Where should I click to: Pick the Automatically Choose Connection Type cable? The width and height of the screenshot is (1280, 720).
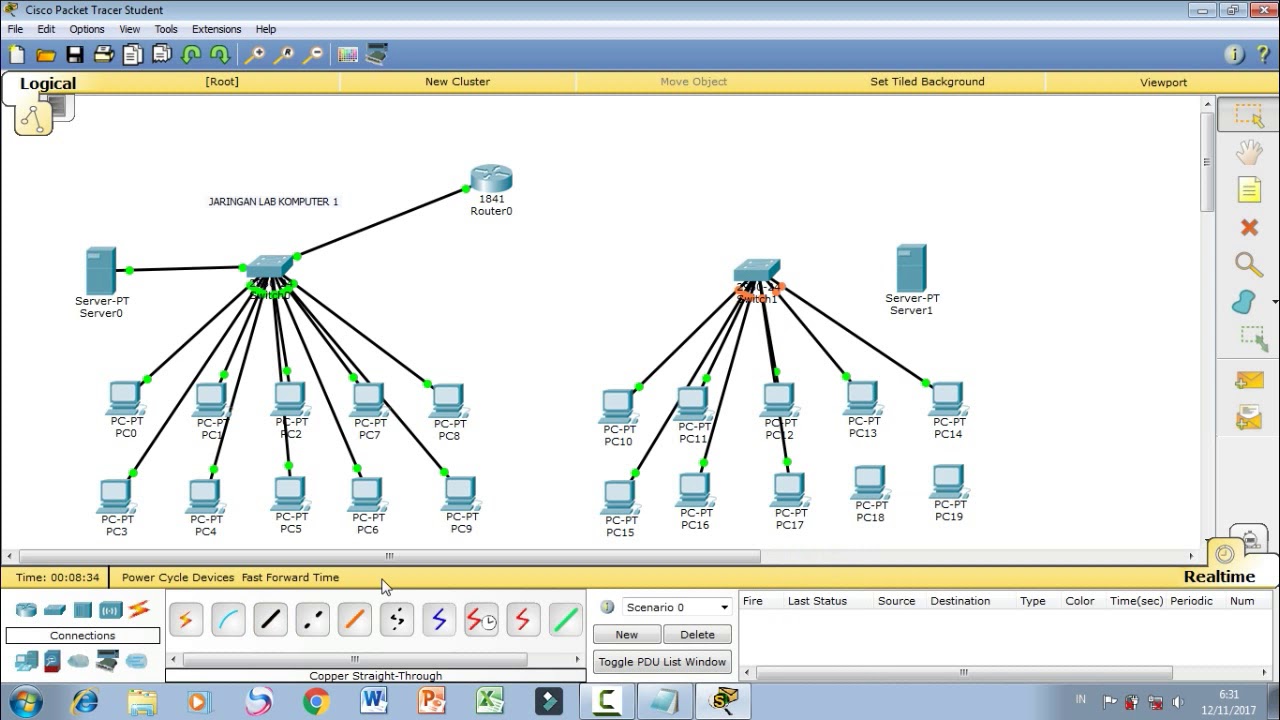pos(185,621)
